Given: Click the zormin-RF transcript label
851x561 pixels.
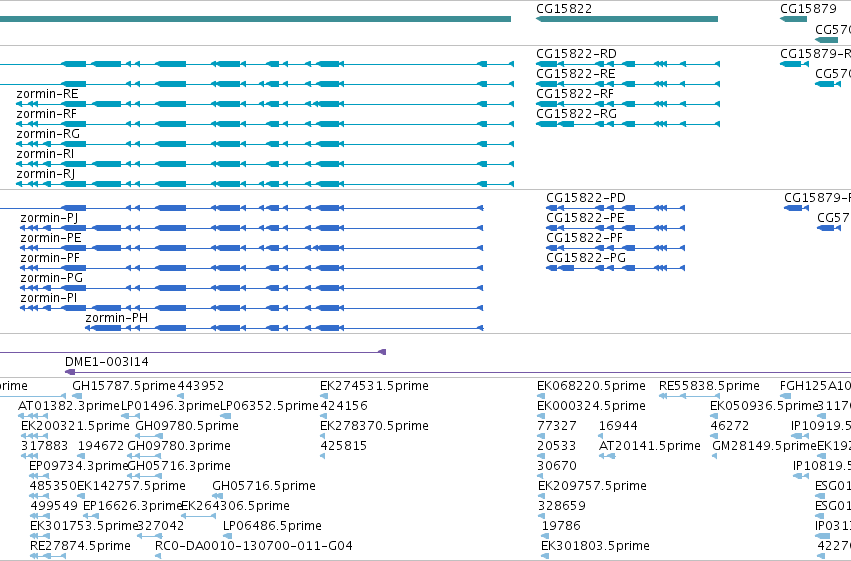Looking at the screenshot, I should point(47,114).
